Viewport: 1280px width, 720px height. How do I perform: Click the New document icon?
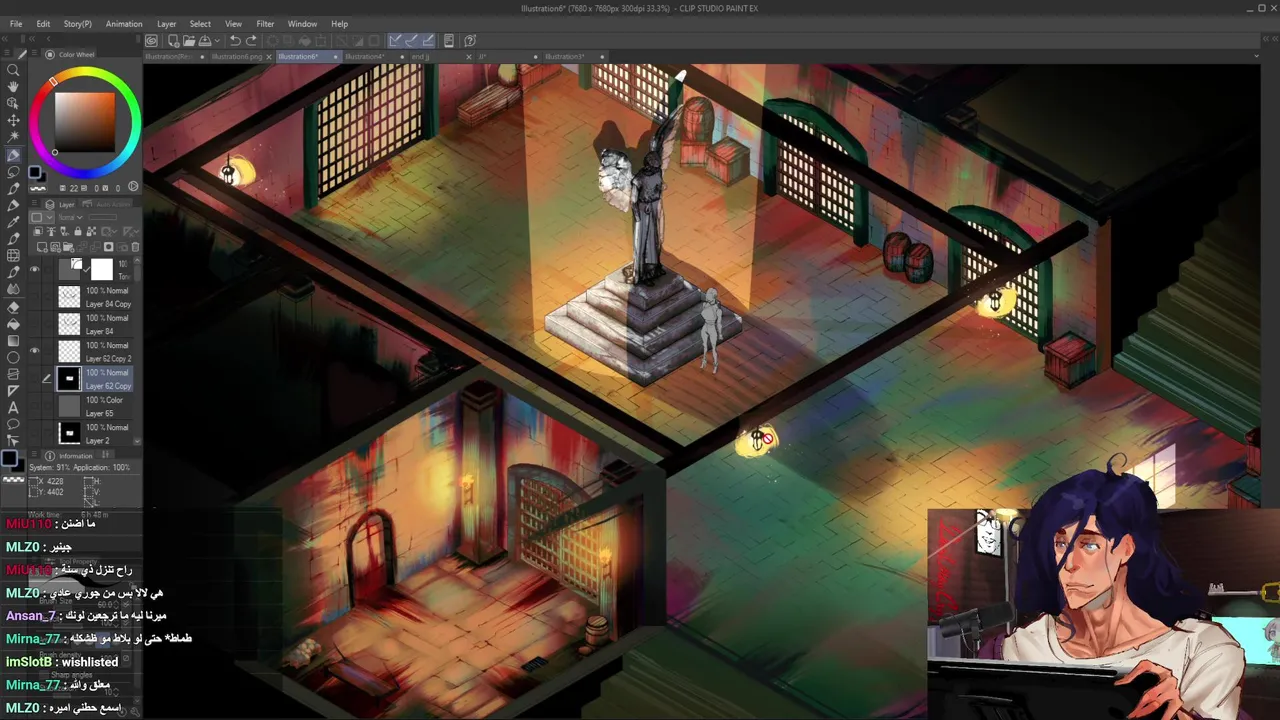click(x=173, y=41)
